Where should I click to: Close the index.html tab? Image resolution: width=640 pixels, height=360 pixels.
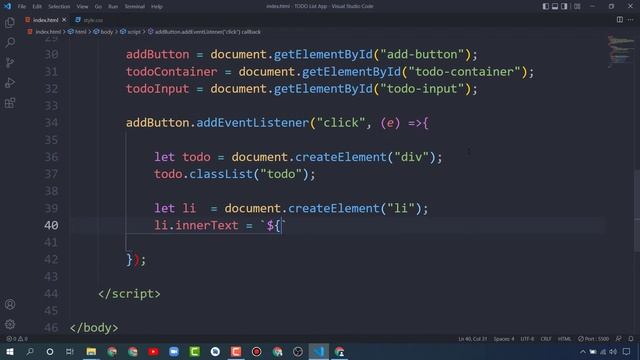(64, 20)
